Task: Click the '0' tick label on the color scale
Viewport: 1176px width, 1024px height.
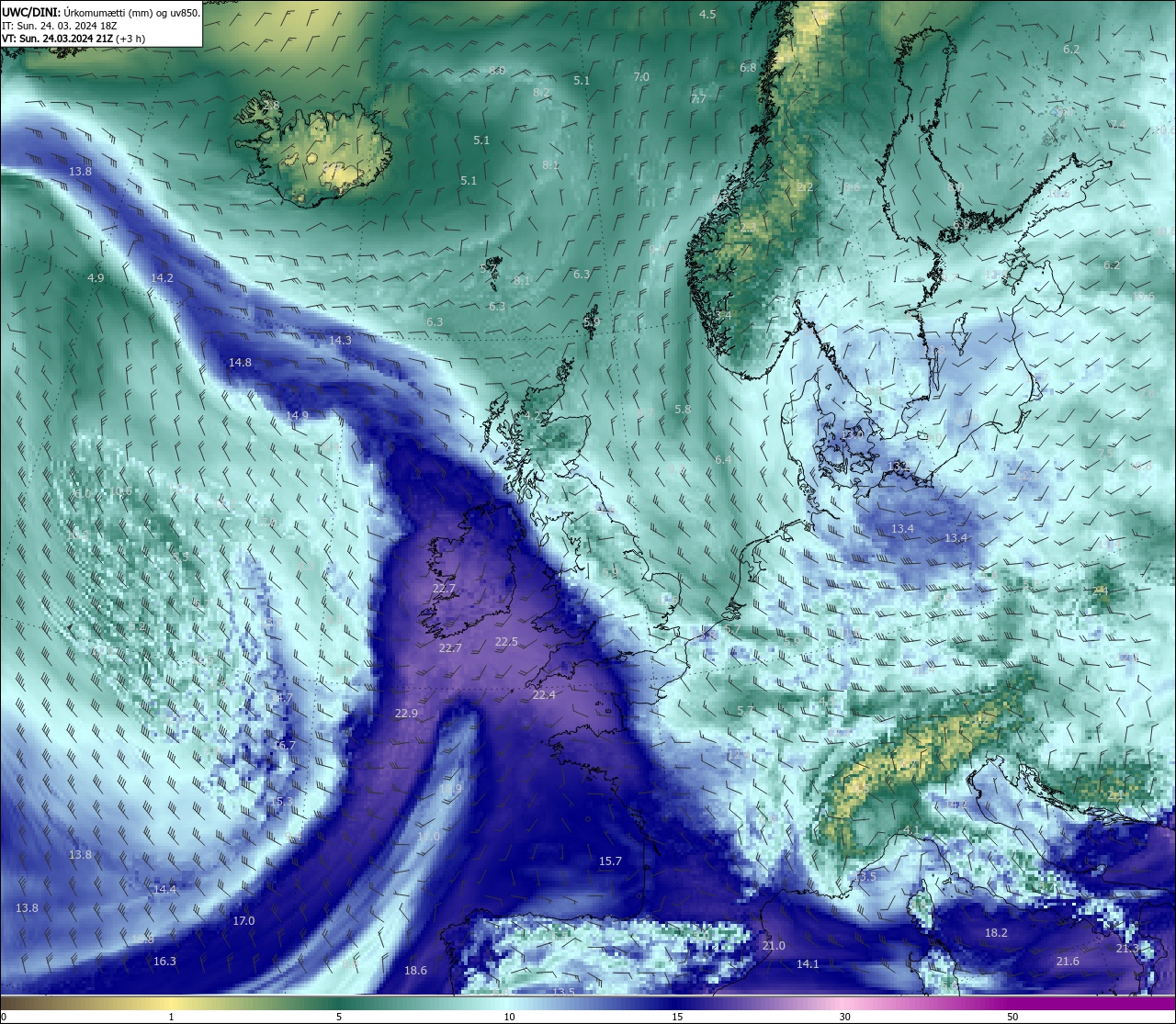Action: (4, 1017)
